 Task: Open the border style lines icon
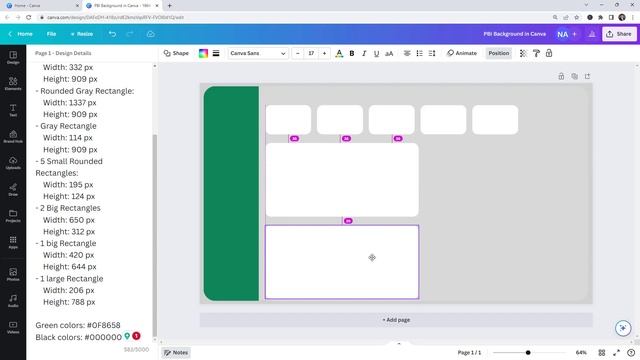[x=216, y=53]
